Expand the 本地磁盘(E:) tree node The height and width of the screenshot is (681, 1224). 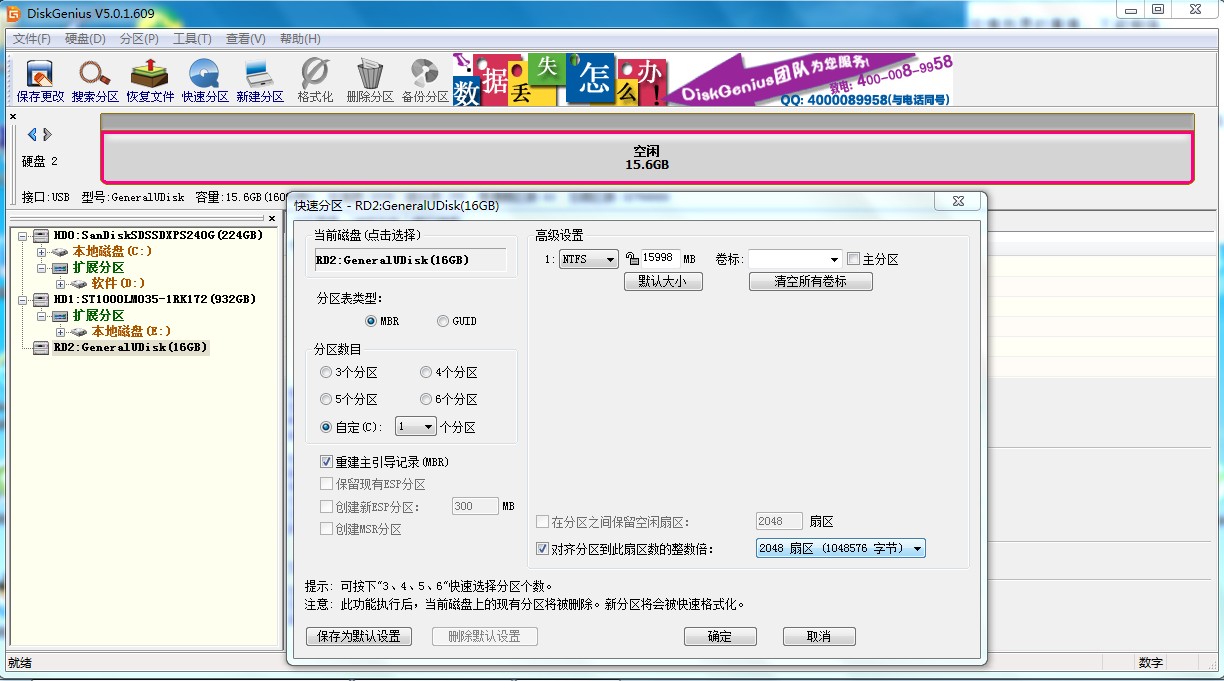[x=61, y=331]
